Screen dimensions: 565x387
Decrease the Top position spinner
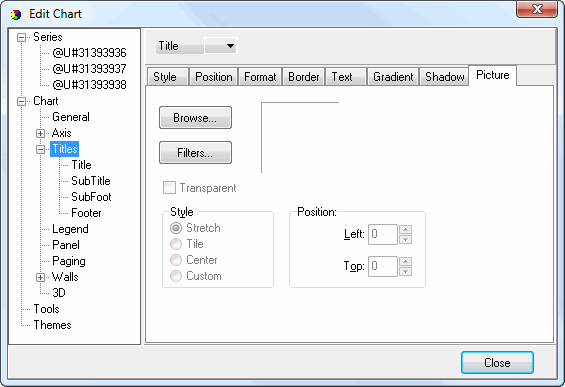coord(405,271)
